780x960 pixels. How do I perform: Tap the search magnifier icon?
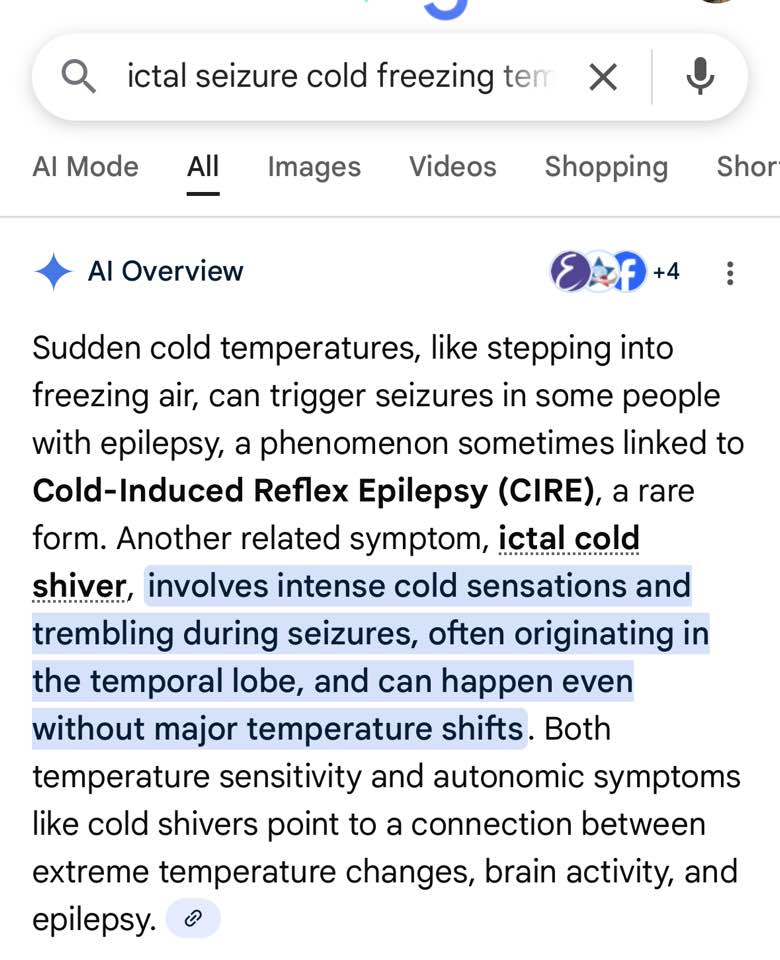tap(78, 77)
